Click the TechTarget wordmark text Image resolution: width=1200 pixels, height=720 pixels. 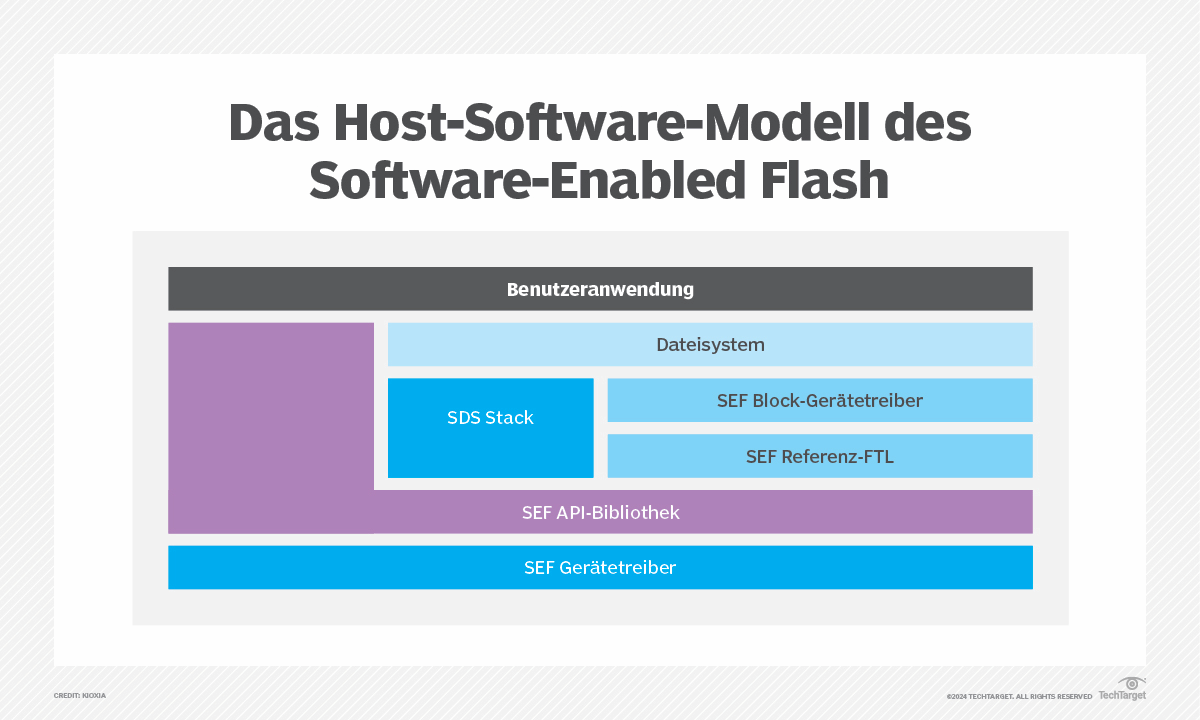pyautogui.click(x=1122, y=695)
